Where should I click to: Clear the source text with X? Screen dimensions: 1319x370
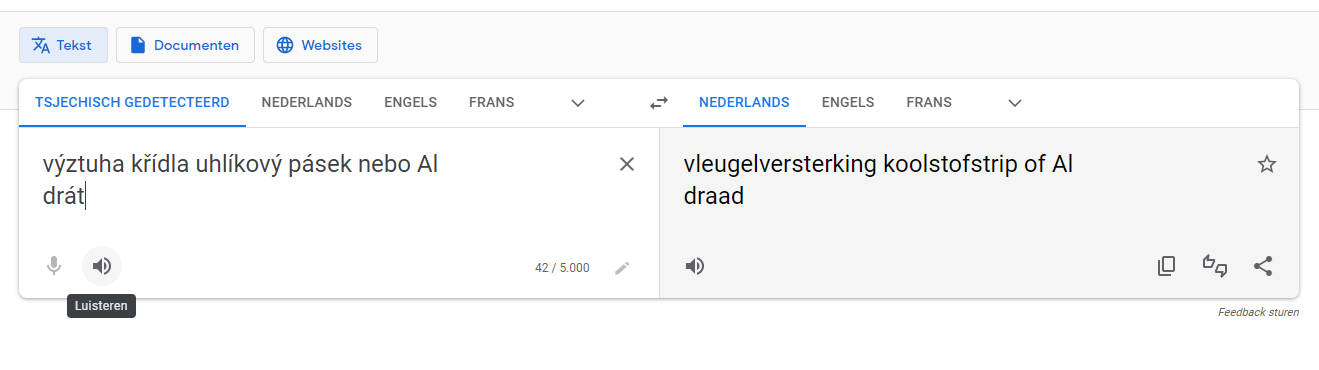[x=627, y=164]
